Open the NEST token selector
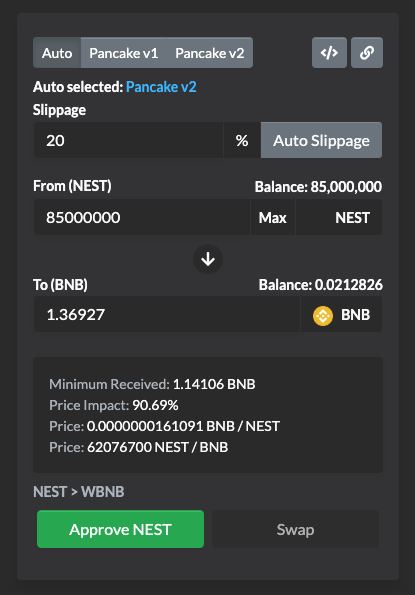Image resolution: width=415 pixels, height=595 pixels. click(339, 217)
